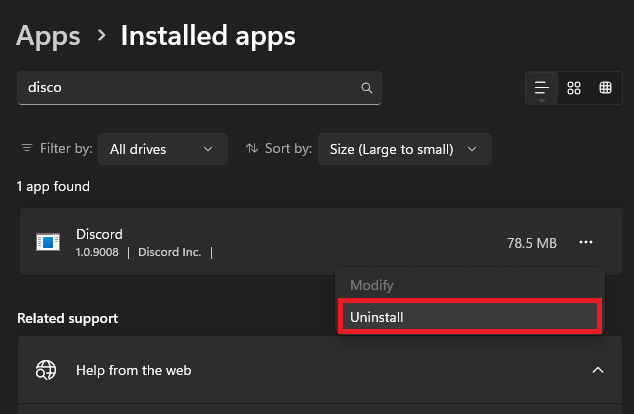Click the 78.5 MB size value
This screenshot has height=414, width=634.
pyautogui.click(x=532, y=242)
